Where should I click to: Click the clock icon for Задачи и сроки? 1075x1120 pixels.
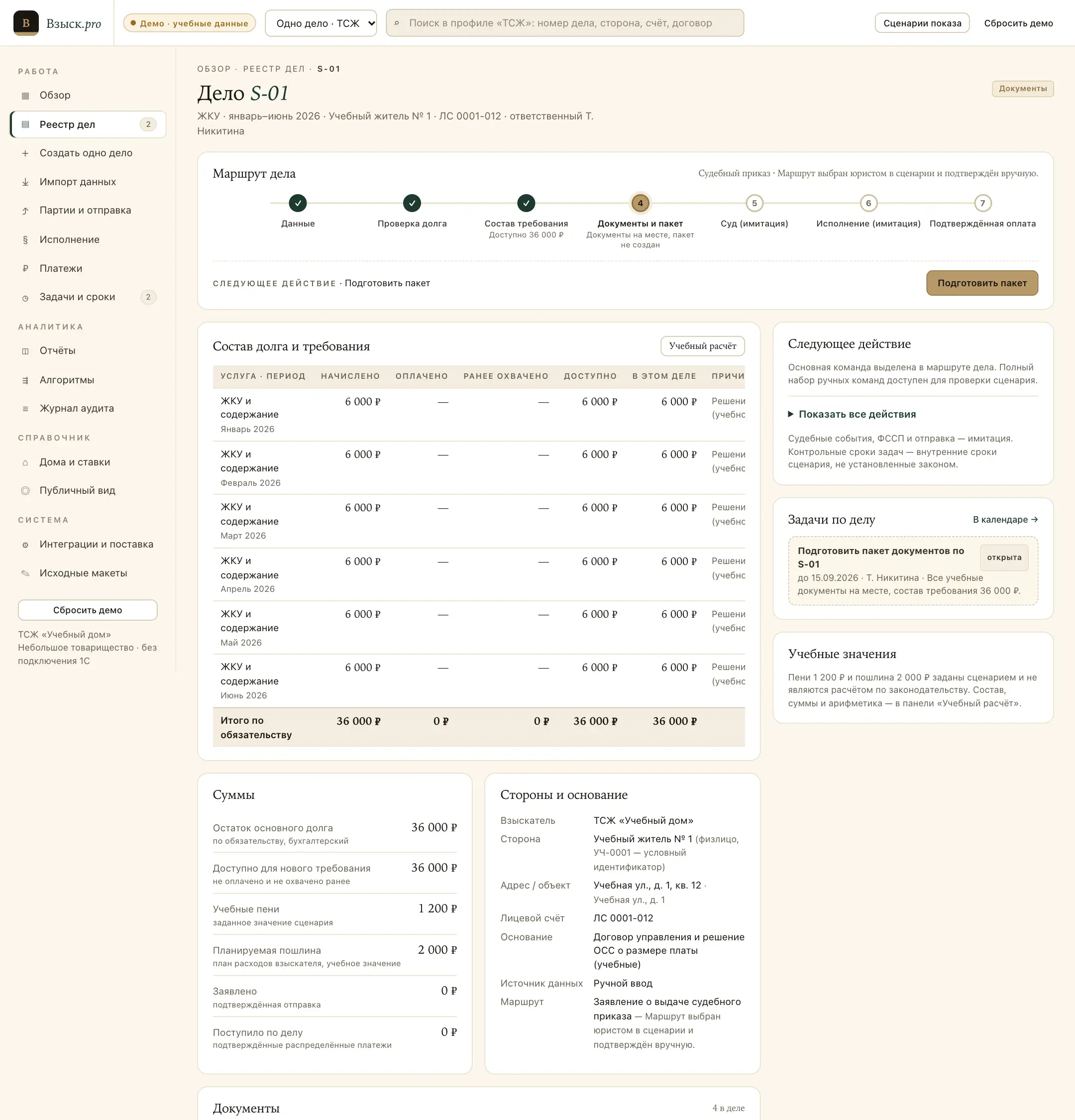tap(25, 297)
